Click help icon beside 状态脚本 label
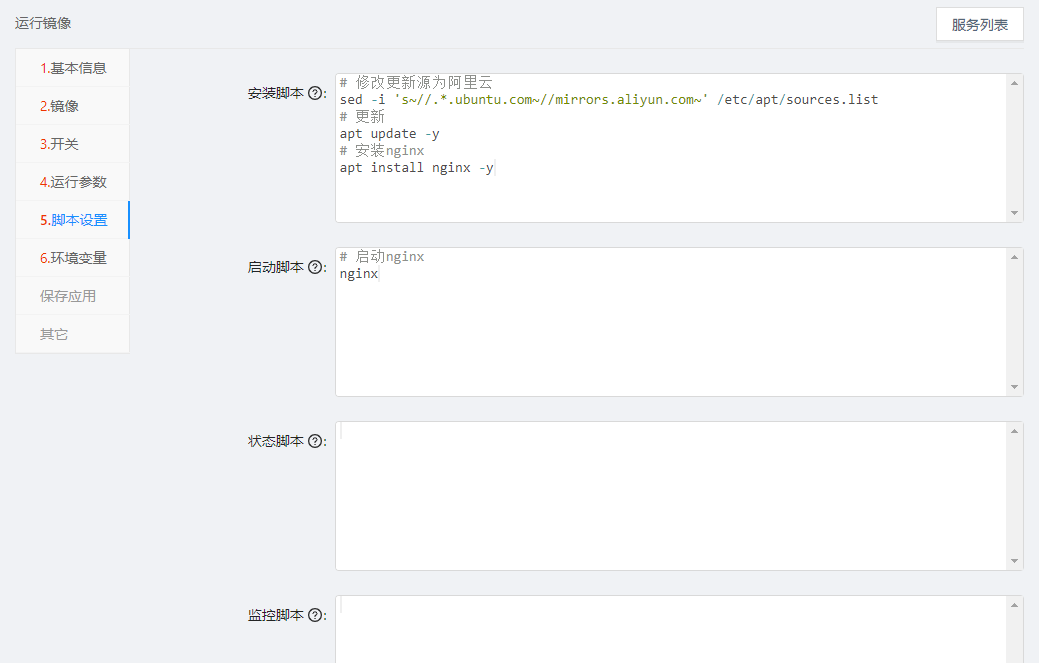 tap(315, 441)
